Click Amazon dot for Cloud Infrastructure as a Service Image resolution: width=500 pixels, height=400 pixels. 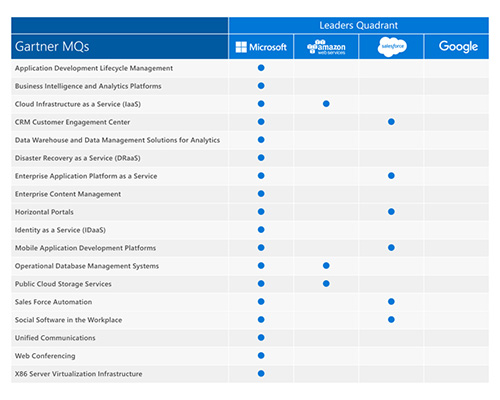326,104
